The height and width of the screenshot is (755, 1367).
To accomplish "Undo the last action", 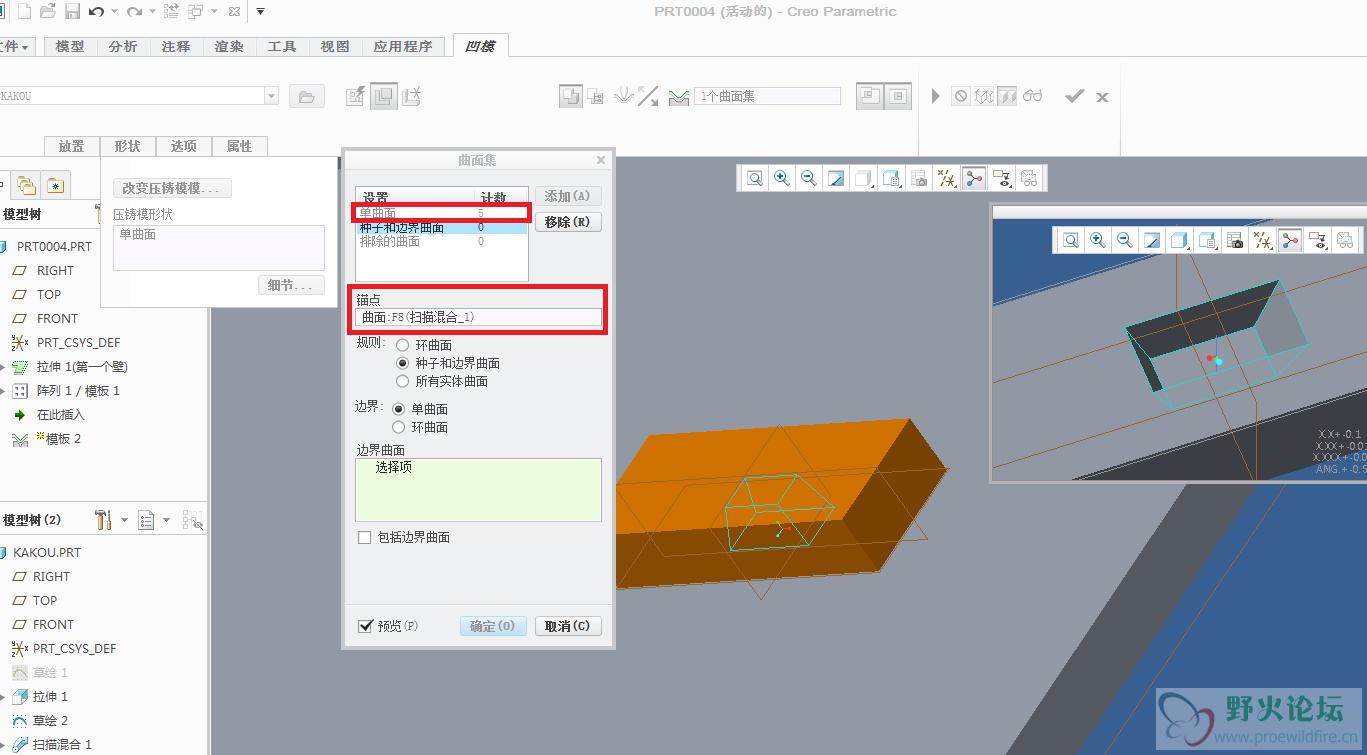I will tap(96, 12).
